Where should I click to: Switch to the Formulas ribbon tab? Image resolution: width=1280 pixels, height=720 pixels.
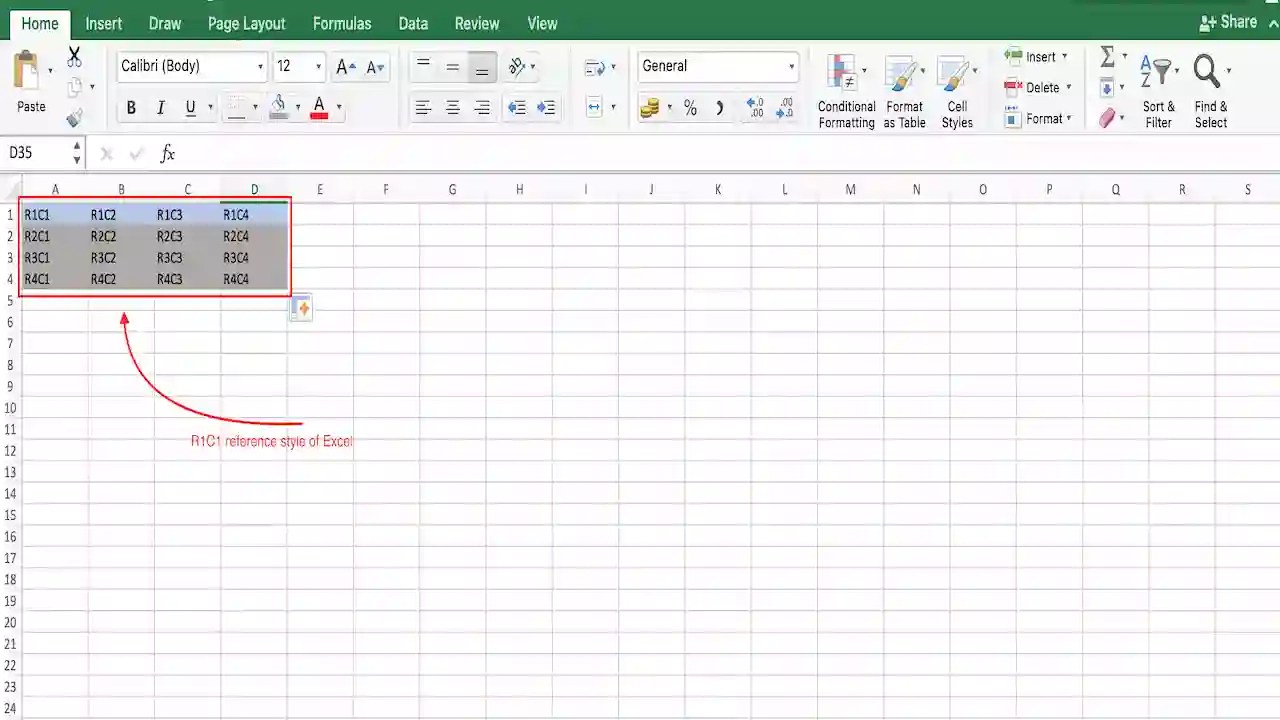[342, 23]
